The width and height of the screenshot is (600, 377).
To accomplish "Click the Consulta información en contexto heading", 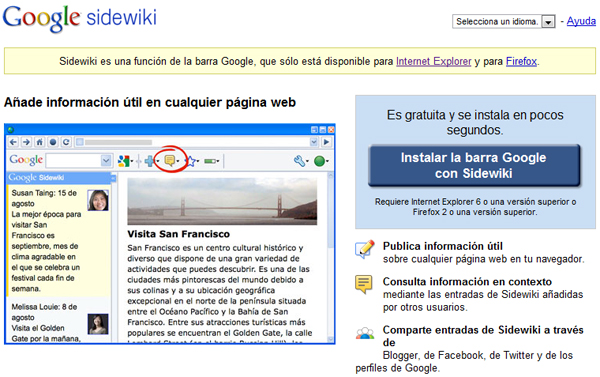I will click(x=467, y=282).
